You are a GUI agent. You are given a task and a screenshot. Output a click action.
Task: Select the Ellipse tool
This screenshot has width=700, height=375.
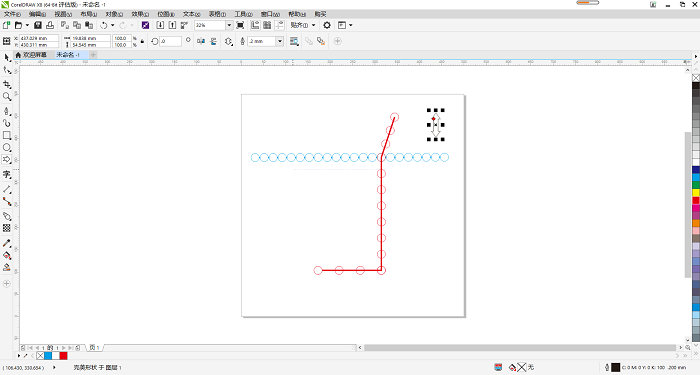click(x=7, y=147)
